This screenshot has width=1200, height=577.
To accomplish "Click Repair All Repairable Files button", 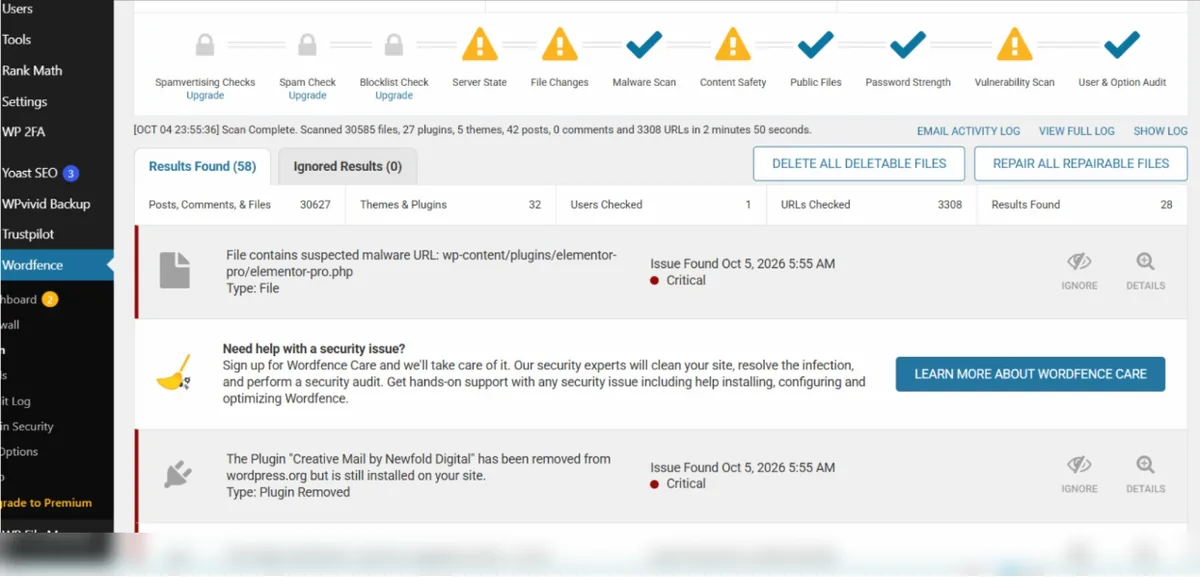I will (x=1081, y=164).
